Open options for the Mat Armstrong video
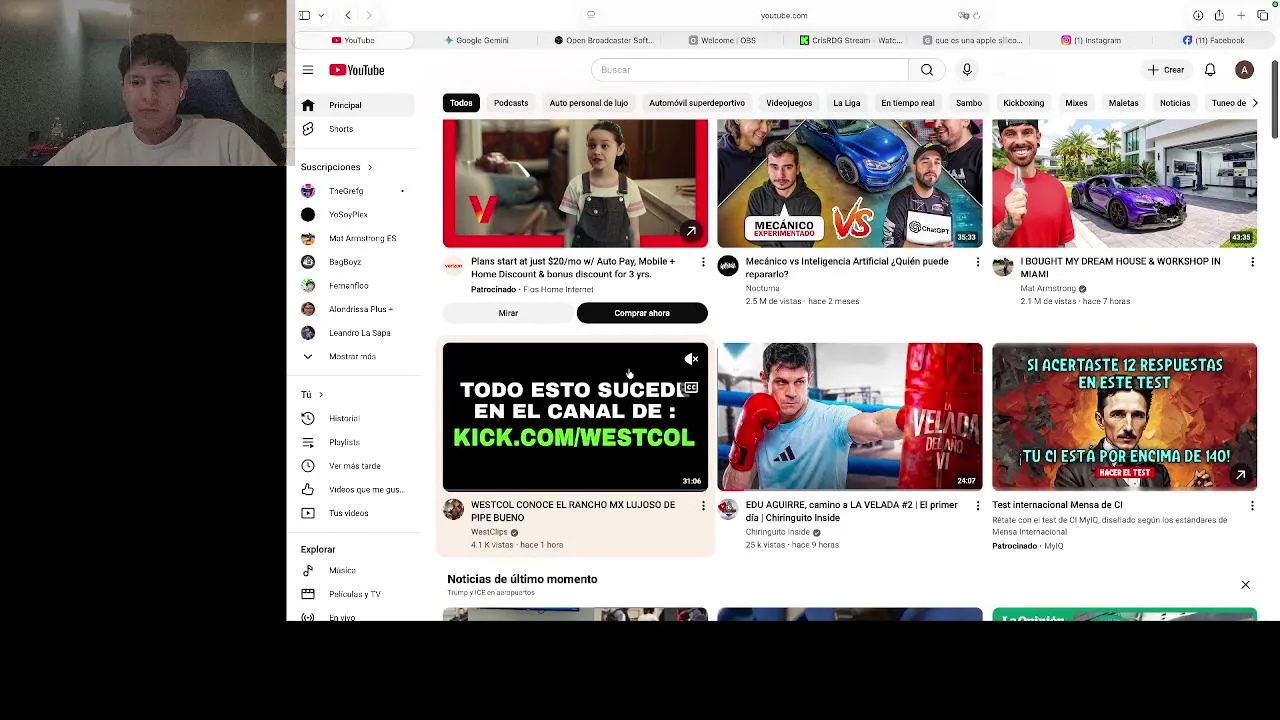Image resolution: width=1280 pixels, height=720 pixels. tap(1252, 262)
